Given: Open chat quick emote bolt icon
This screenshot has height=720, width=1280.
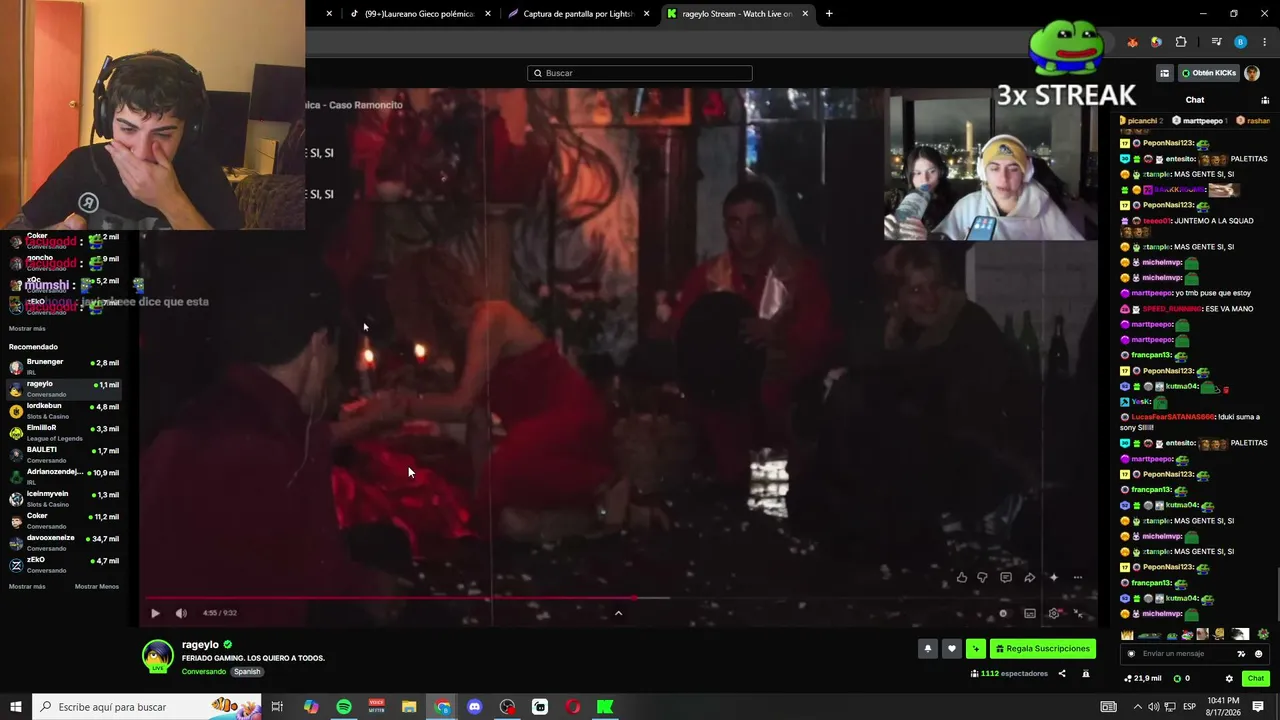Looking at the screenshot, I should coord(1241,654).
